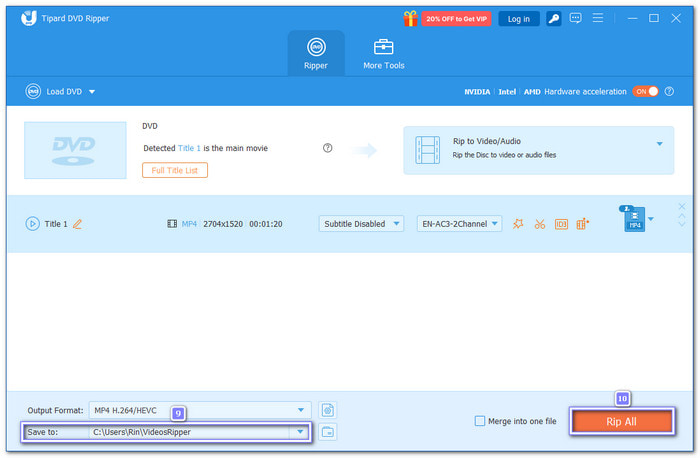The height and width of the screenshot is (458, 700).
Task: Click the DVD disc thumbnail
Action: coord(75,150)
